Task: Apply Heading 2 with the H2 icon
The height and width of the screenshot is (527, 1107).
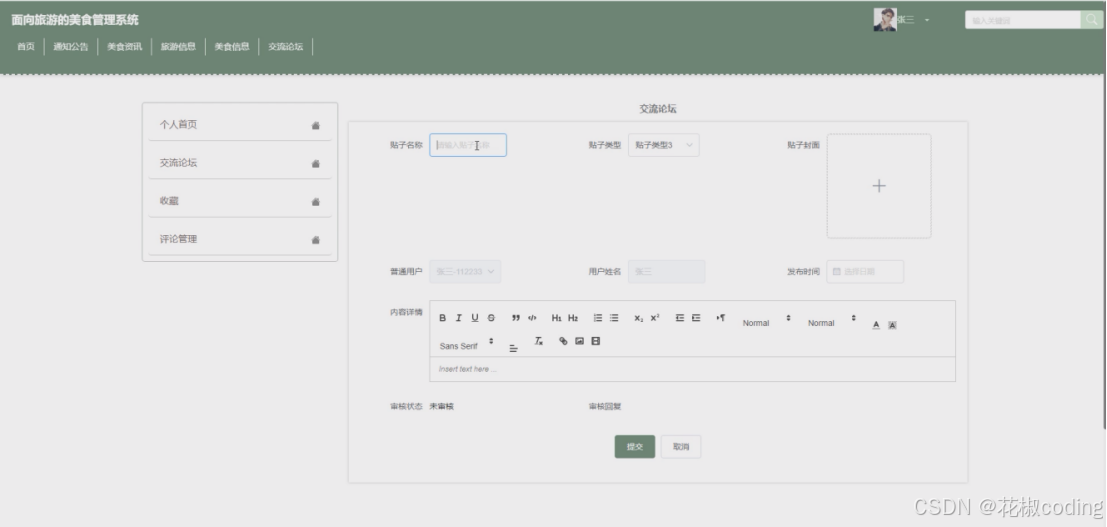Action: click(x=573, y=318)
